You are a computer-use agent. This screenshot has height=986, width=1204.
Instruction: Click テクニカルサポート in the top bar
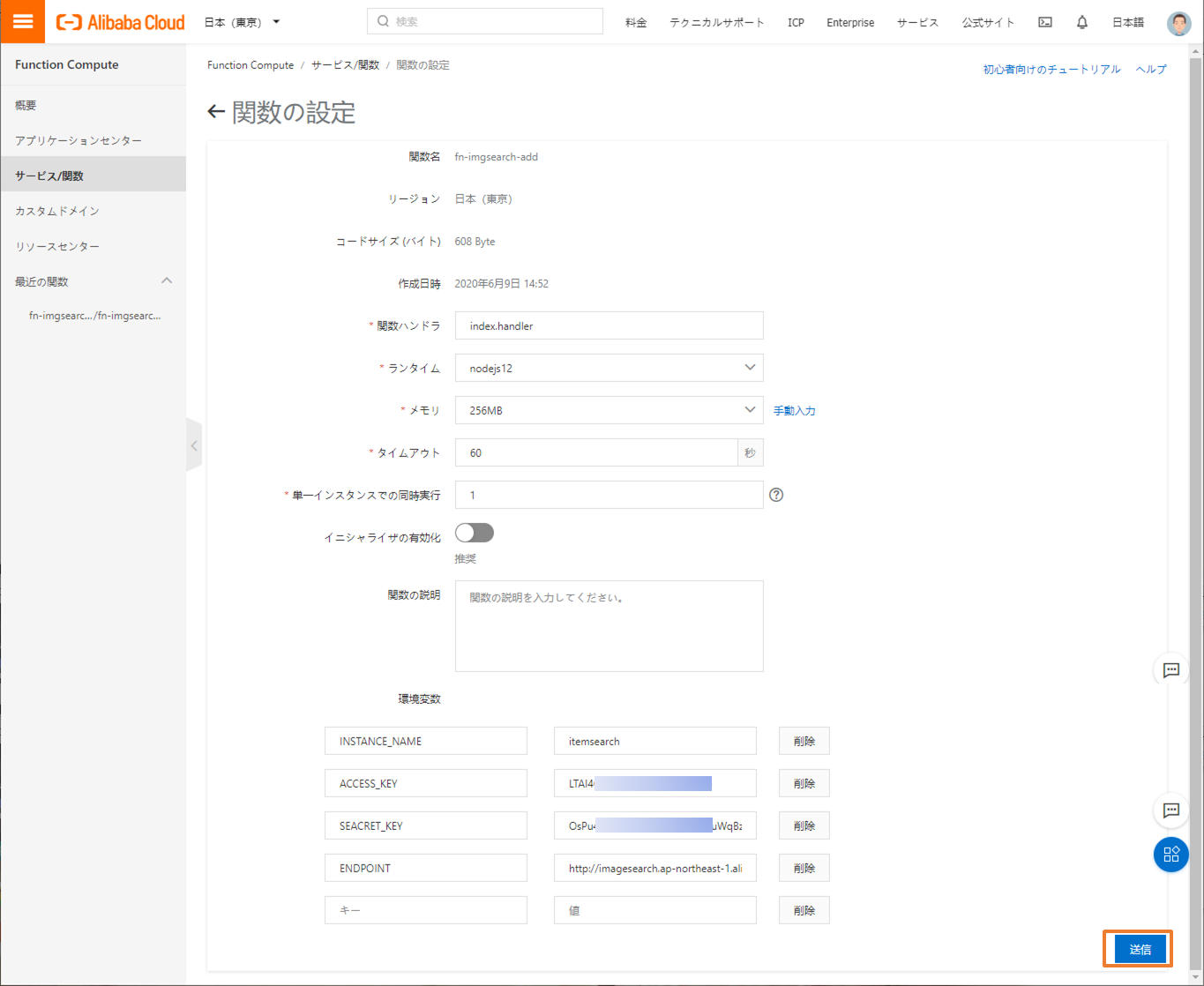(717, 22)
